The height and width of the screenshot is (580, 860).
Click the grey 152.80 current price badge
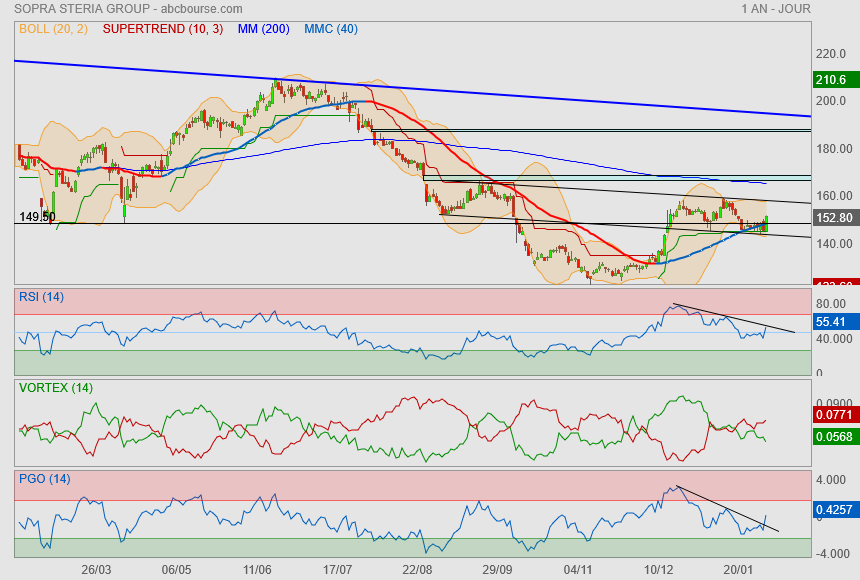tap(832, 217)
